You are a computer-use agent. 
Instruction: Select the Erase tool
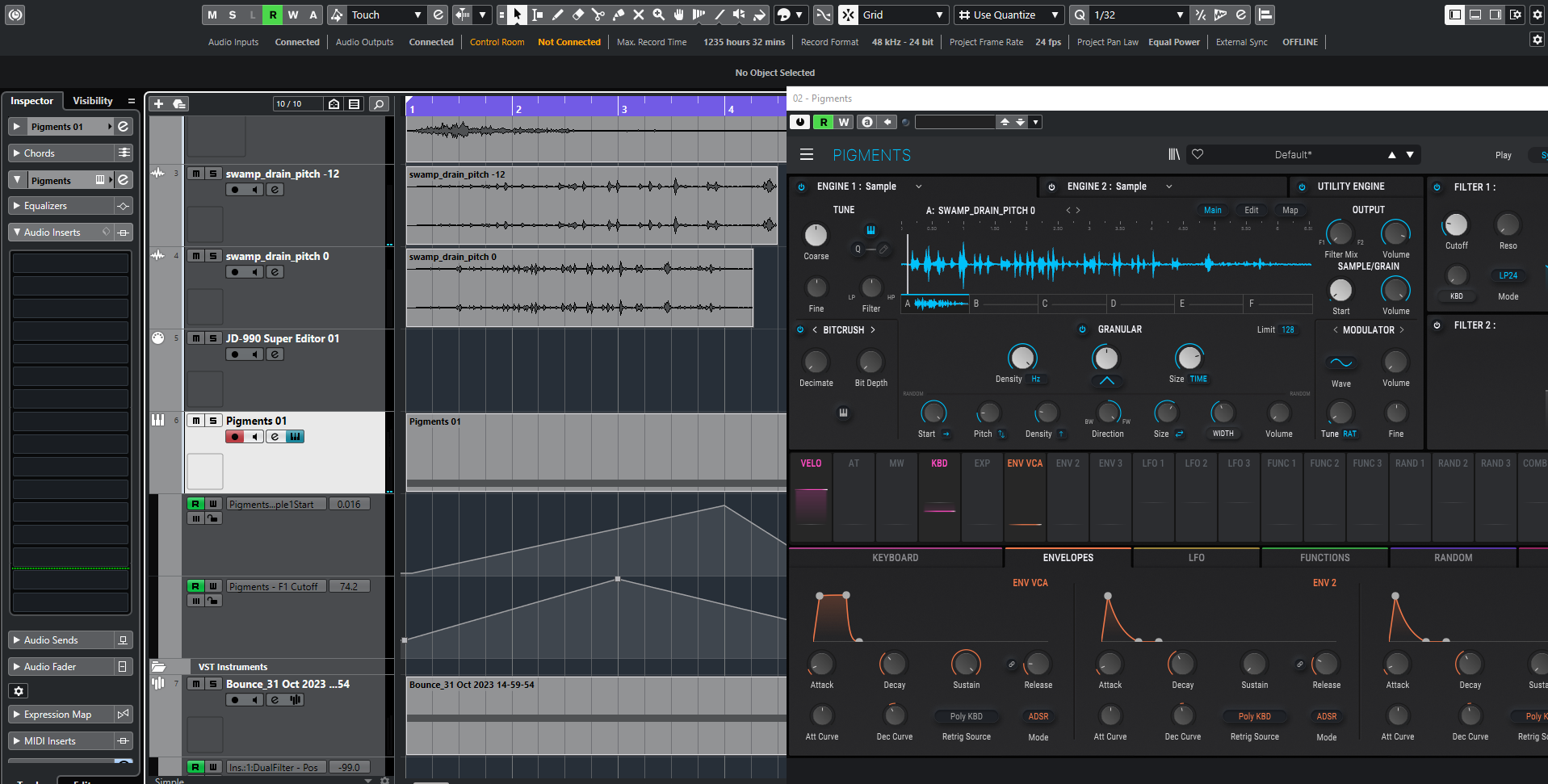578,15
